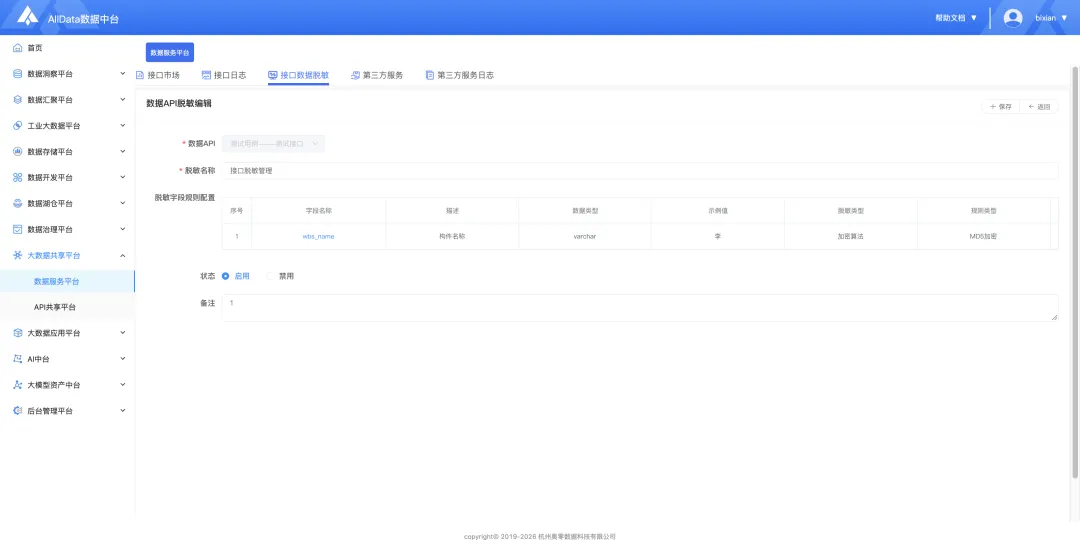Viewport: 1080px width, 548px height.
Task: Expand 数据治理平台 with its chevron
Action: [x=123, y=229]
